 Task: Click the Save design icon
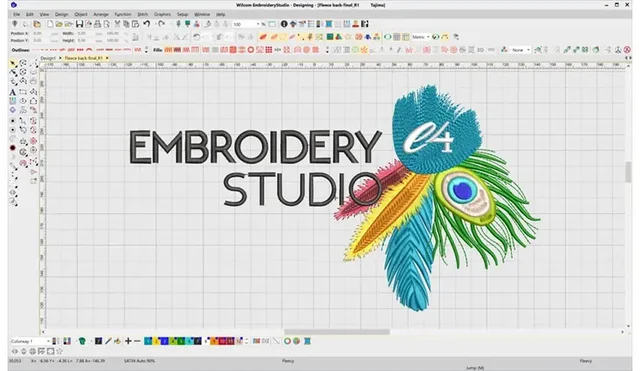[x=79, y=24]
